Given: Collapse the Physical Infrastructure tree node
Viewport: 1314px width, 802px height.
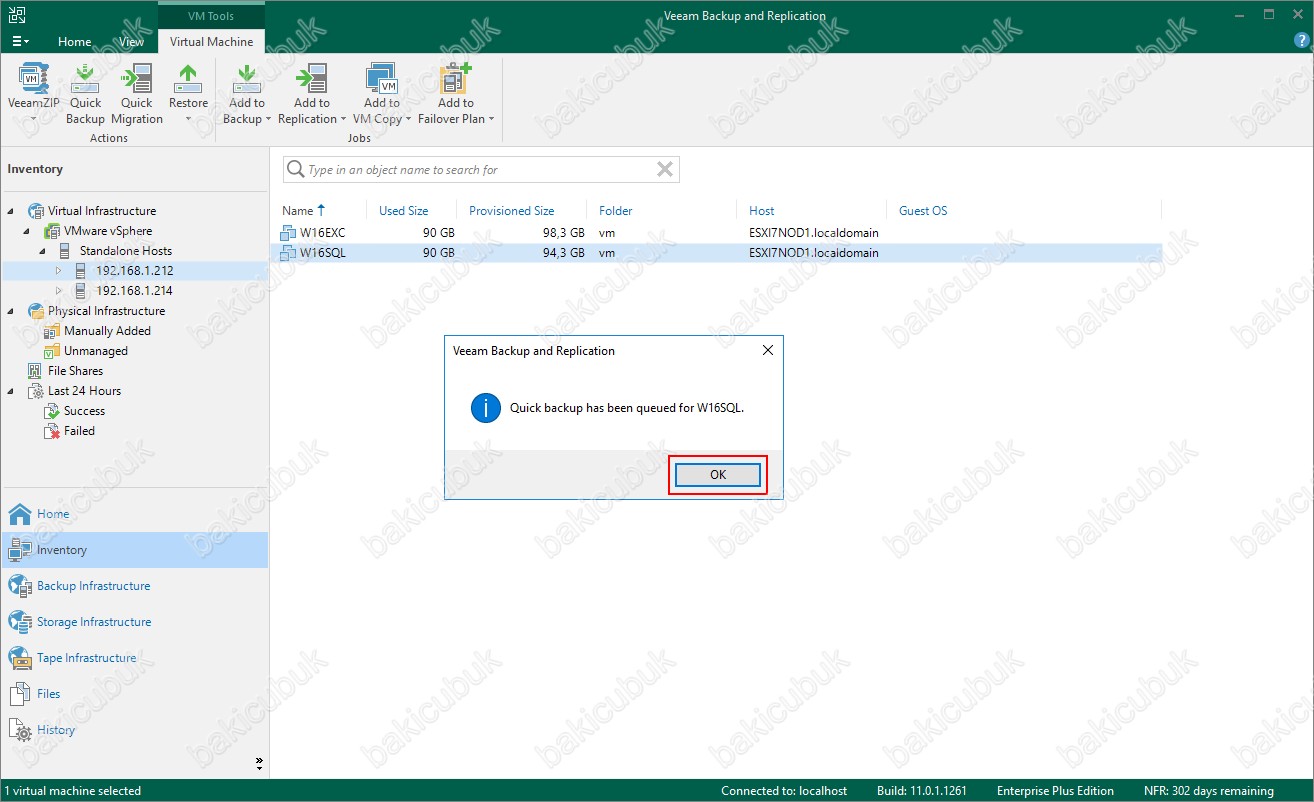Looking at the screenshot, I should (x=11, y=311).
